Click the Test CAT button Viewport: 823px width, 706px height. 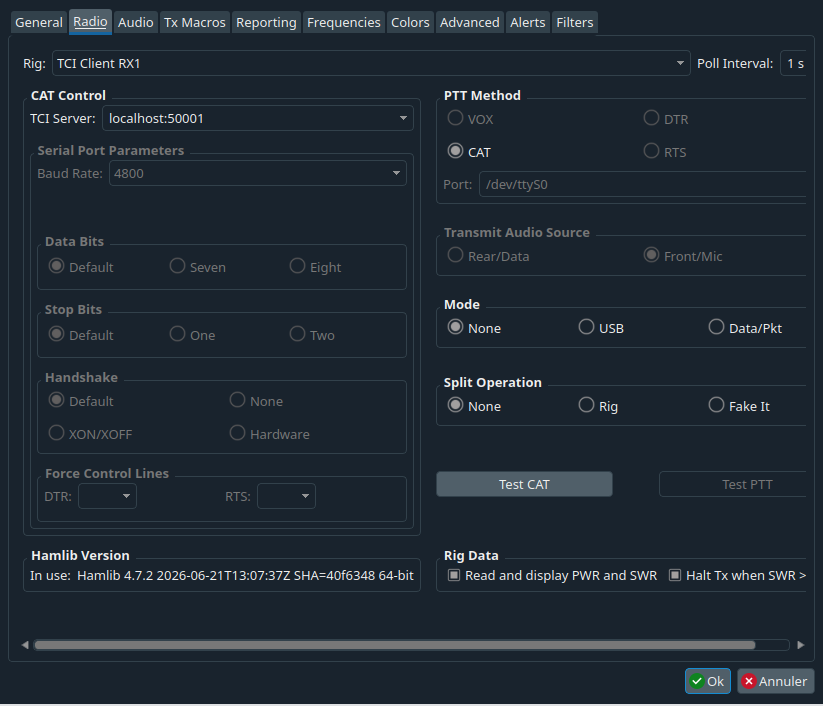(524, 484)
